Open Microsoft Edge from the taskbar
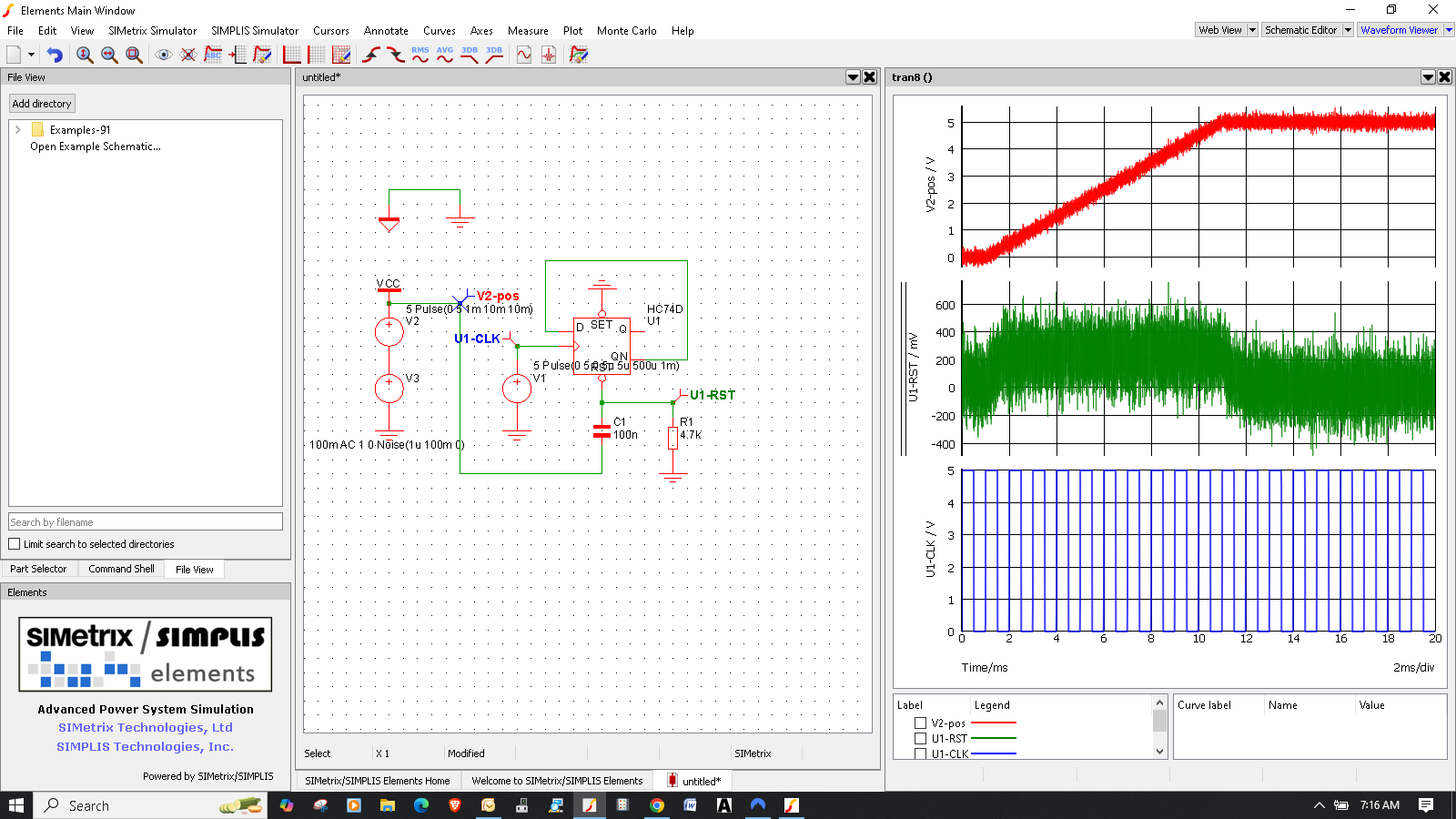The image size is (1456, 819). click(421, 805)
